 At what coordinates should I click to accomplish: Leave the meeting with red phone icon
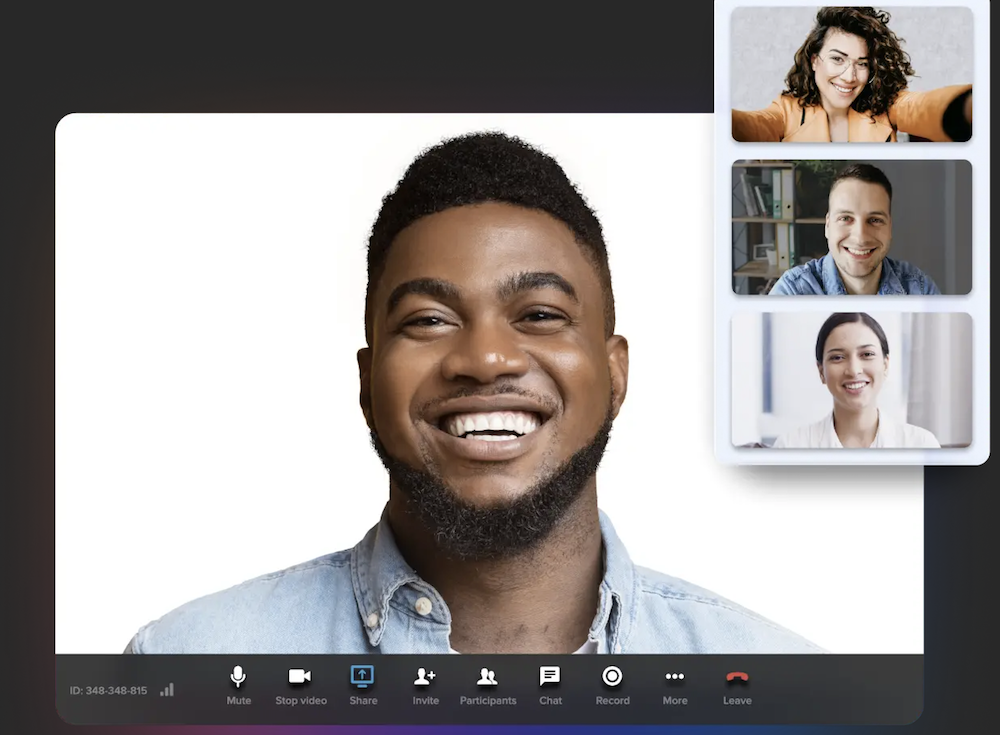pyautogui.click(x=737, y=685)
